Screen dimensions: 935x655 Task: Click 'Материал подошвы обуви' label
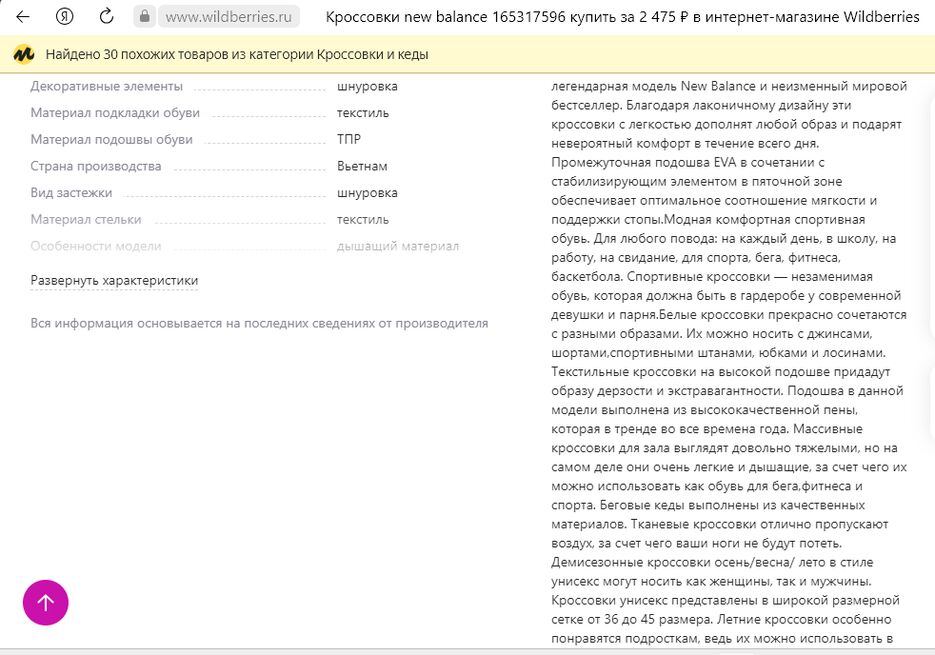[x=111, y=140]
